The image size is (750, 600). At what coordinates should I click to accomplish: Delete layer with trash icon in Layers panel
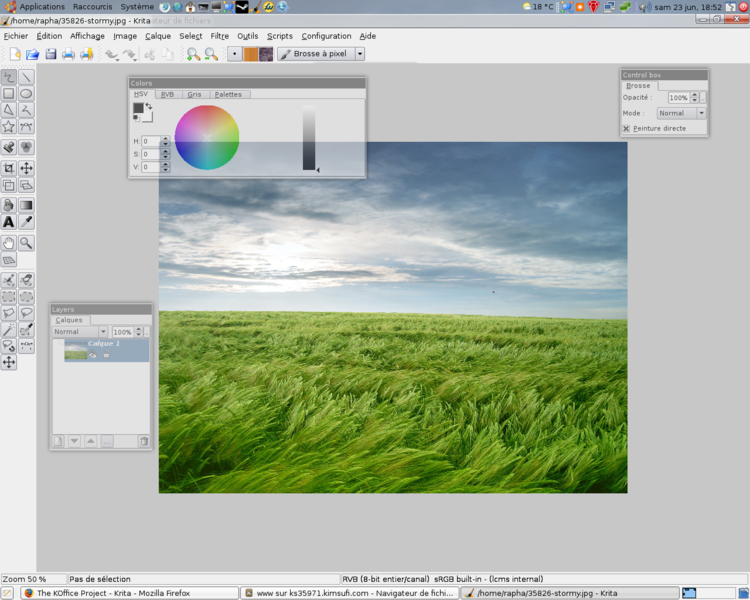tap(143, 441)
